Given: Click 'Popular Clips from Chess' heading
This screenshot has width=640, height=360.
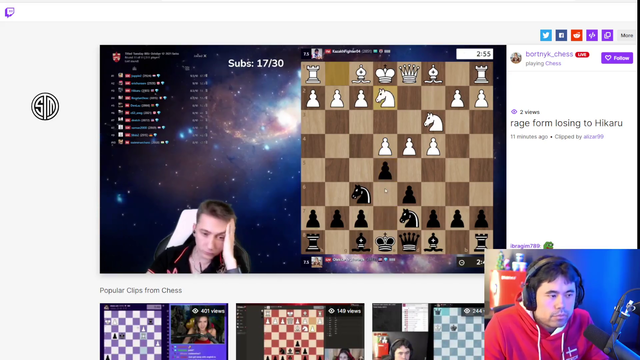Looking at the screenshot, I should click(x=141, y=290).
